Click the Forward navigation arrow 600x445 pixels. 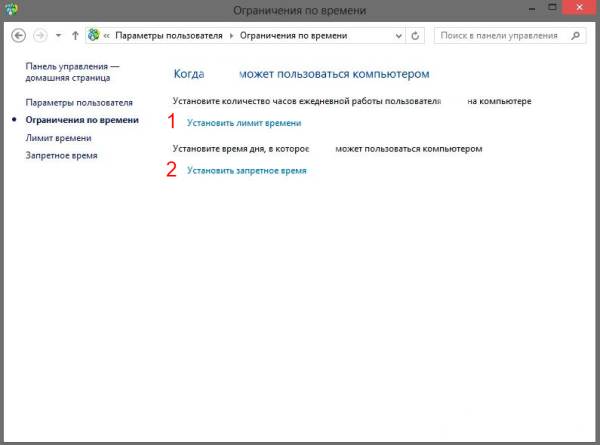40,35
